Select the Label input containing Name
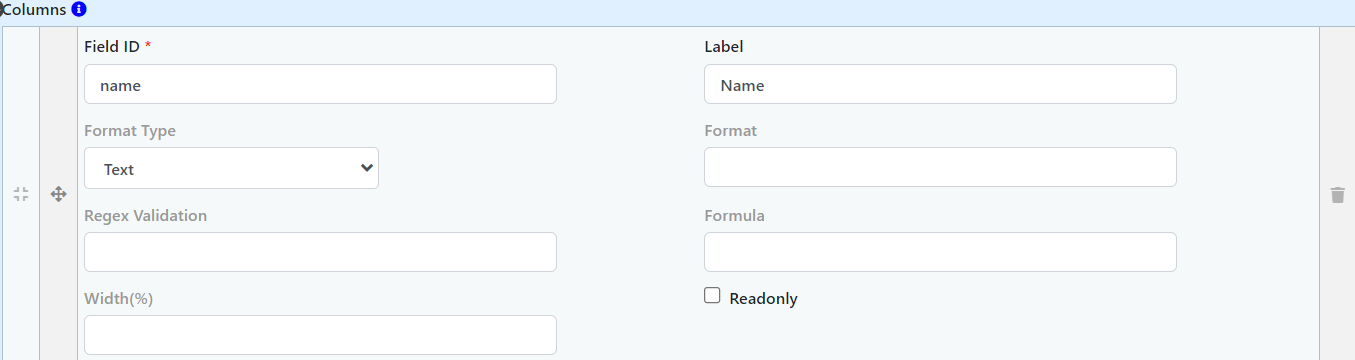The height and width of the screenshot is (360, 1355). click(940, 84)
